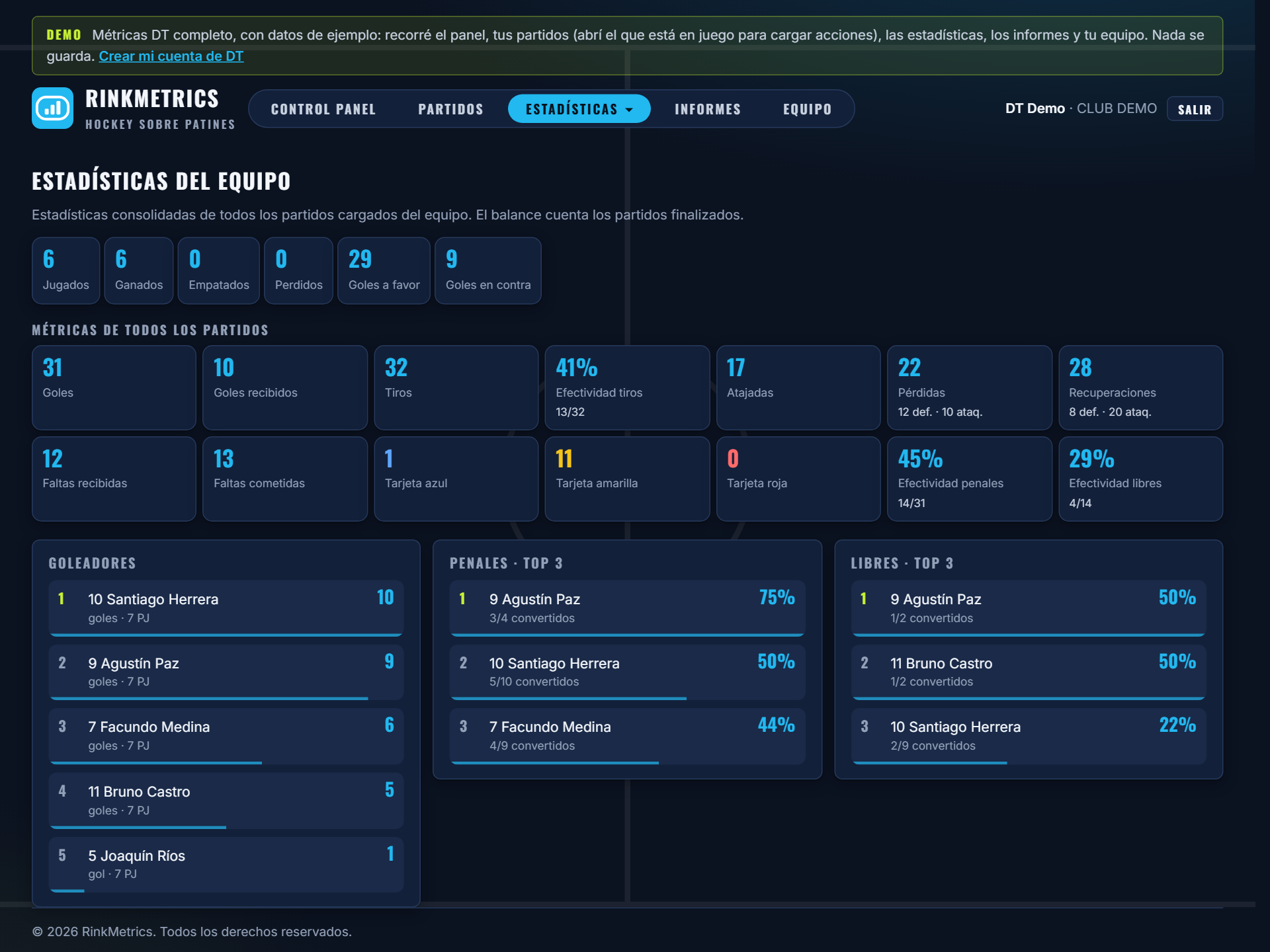Select Agustín Paz in Goleadores list
The height and width of the screenshot is (952, 1270).
pyautogui.click(x=226, y=672)
